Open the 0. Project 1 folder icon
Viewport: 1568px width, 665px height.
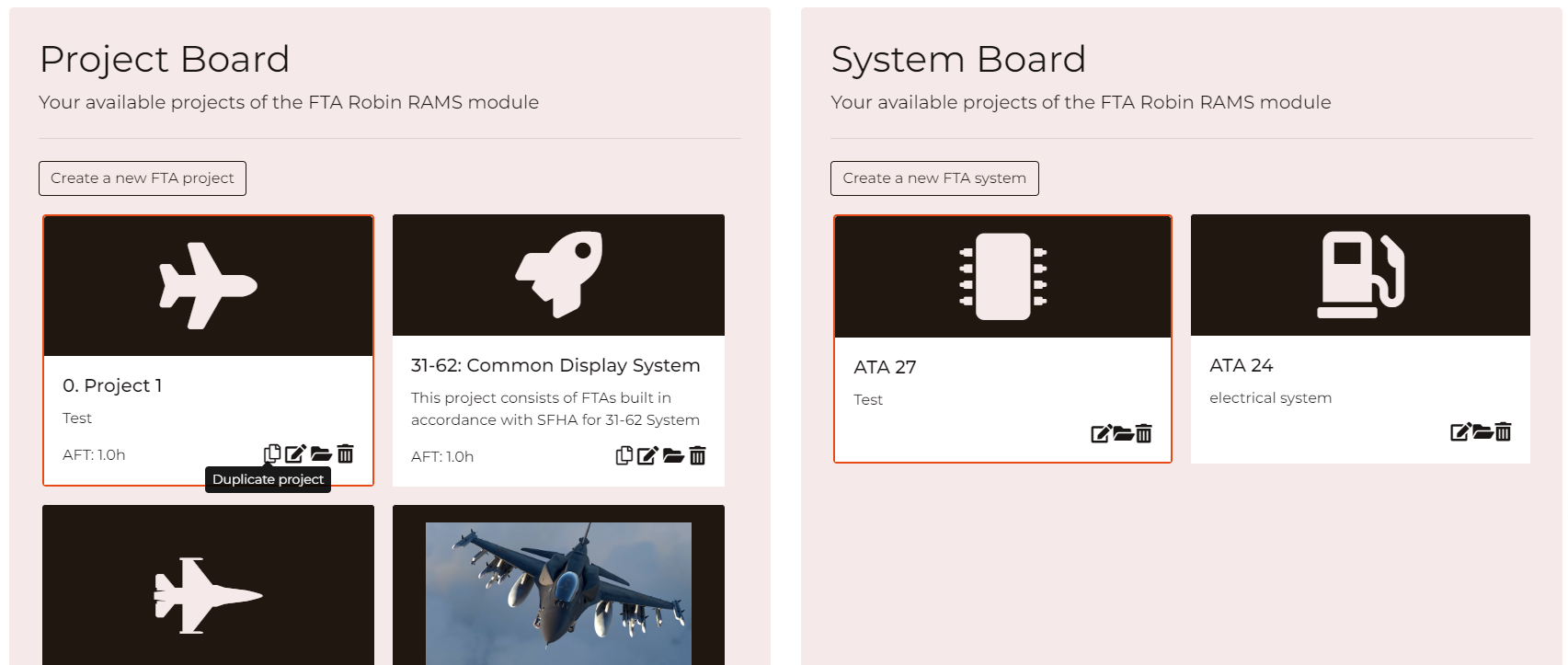321,453
